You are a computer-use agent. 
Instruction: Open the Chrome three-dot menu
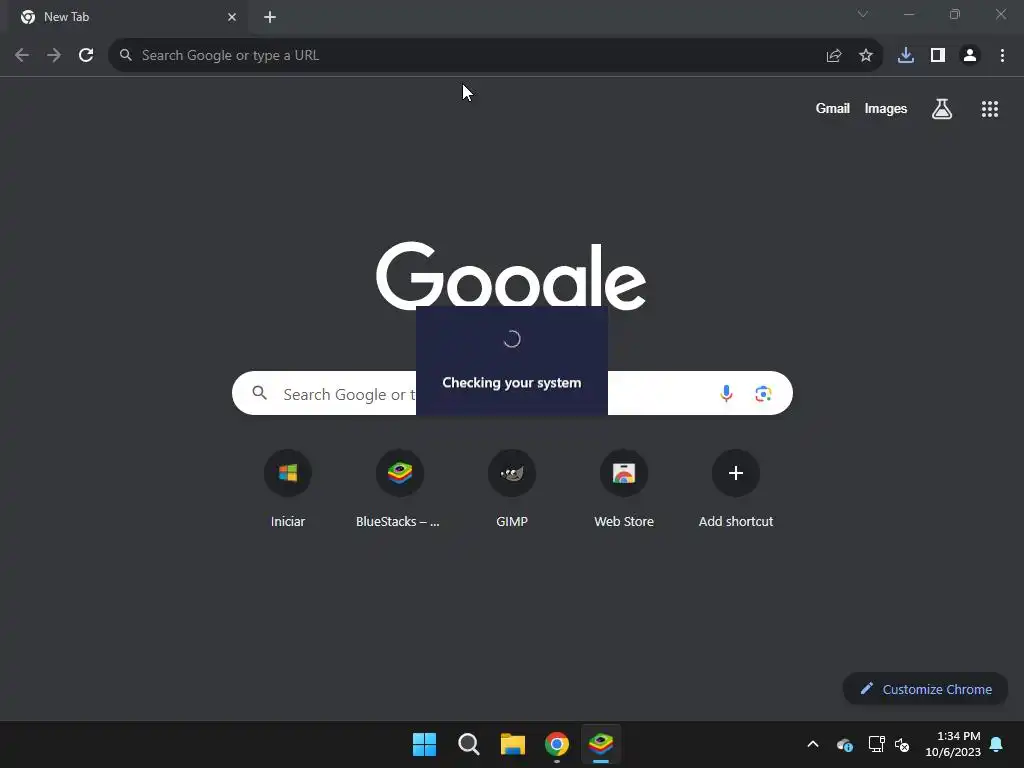[x=1002, y=56]
